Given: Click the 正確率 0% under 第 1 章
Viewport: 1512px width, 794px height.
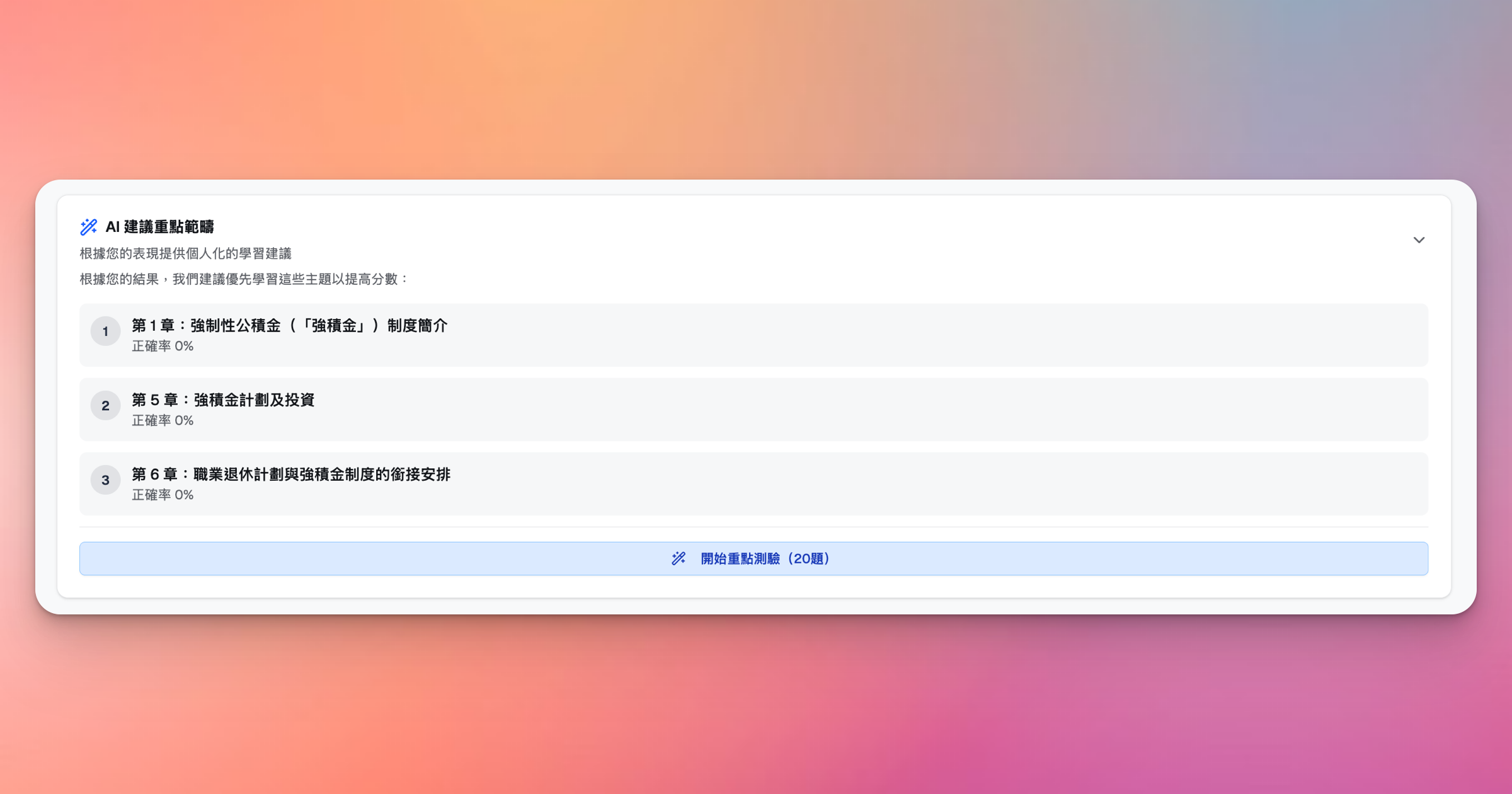Looking at the screenshot, I should [163, 346].
